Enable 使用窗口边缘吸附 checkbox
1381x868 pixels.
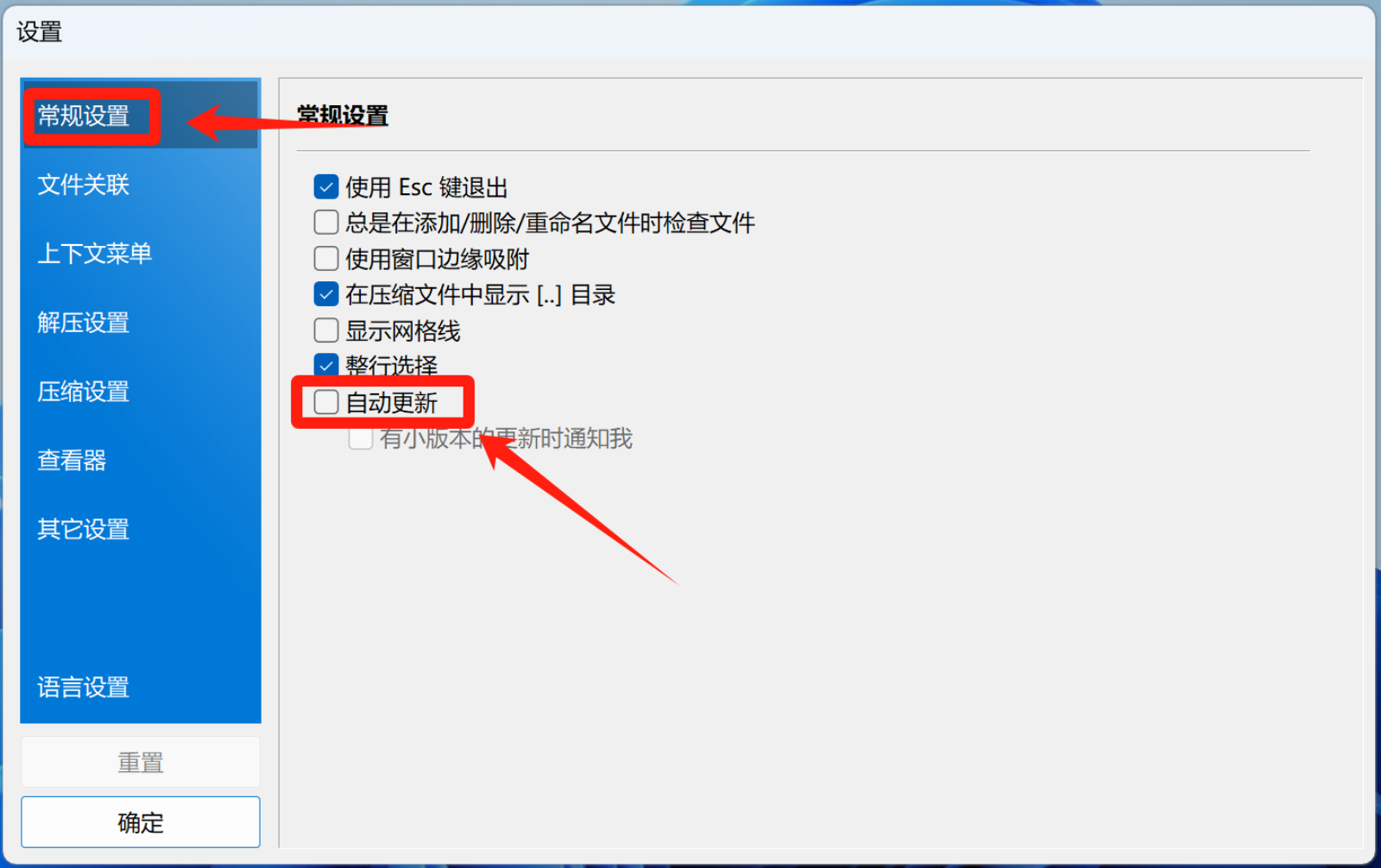(326, 259)
